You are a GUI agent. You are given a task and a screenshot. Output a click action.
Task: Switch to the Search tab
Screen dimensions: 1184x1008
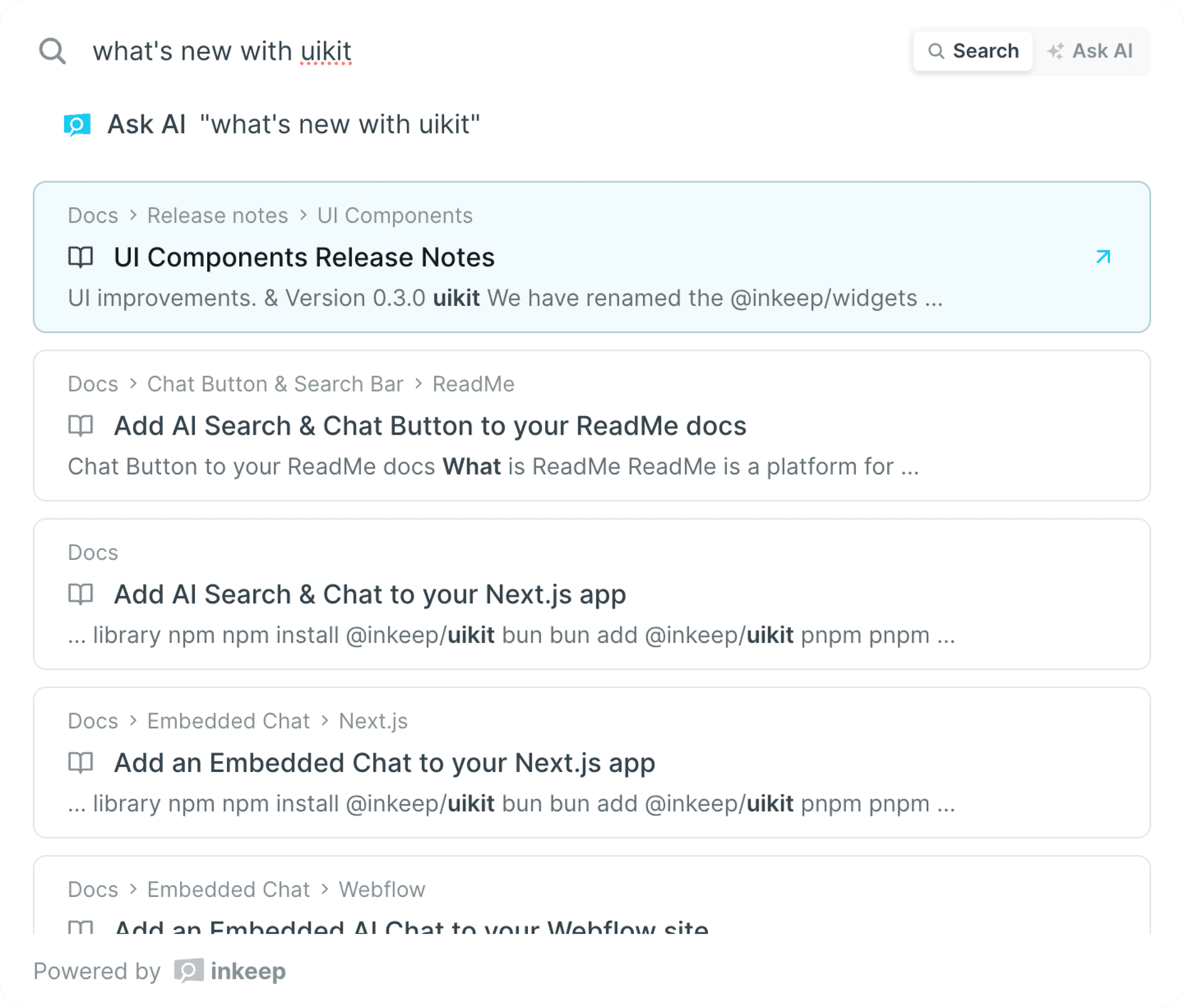tap(973, 51)
